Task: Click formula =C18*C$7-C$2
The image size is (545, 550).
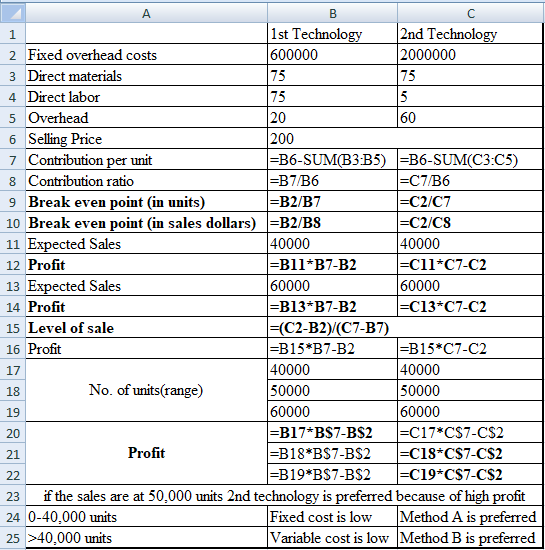Action: click(x=470, y=454)
